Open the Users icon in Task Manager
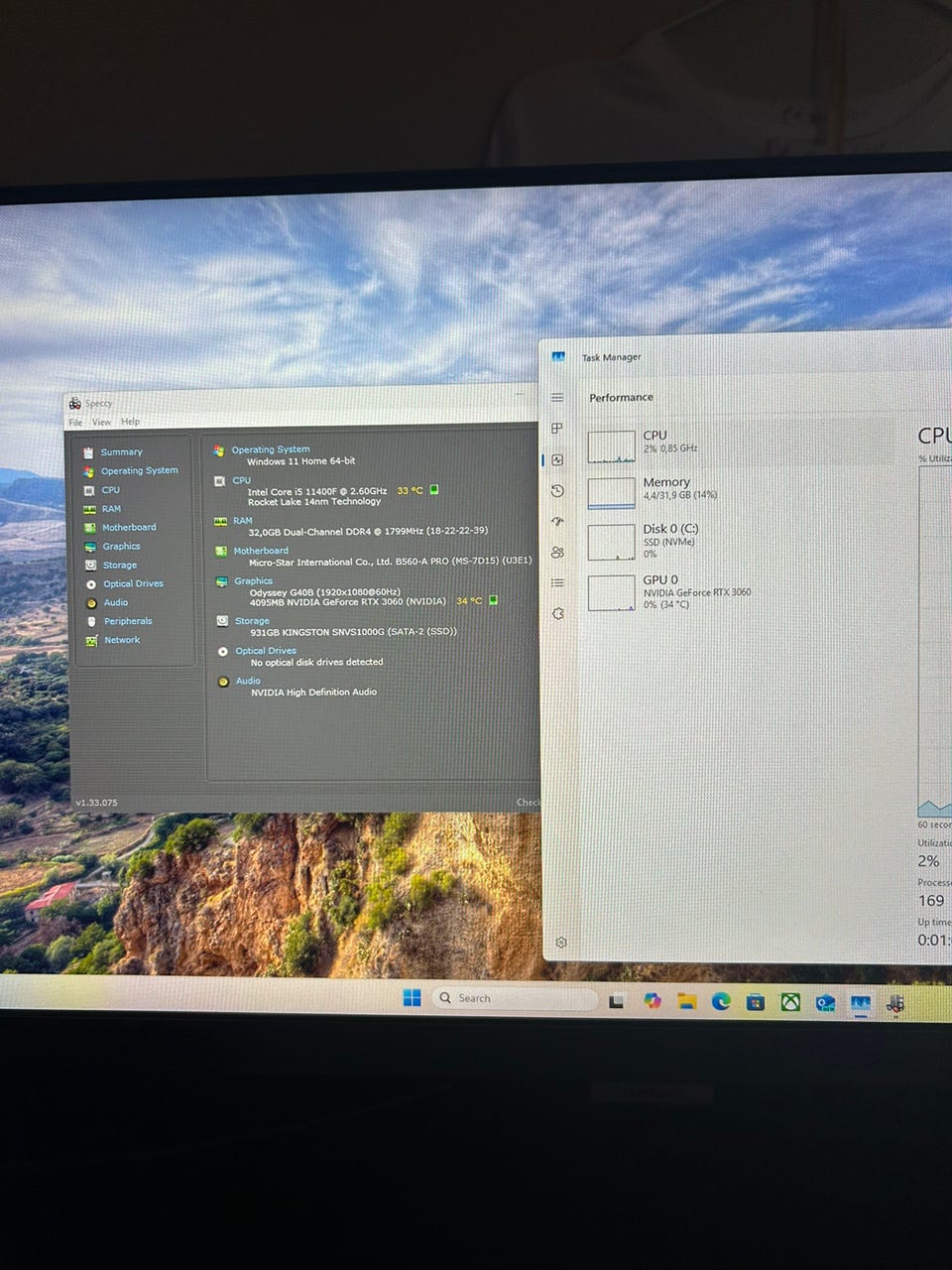 pyautogui.click(x=557, y=553)
